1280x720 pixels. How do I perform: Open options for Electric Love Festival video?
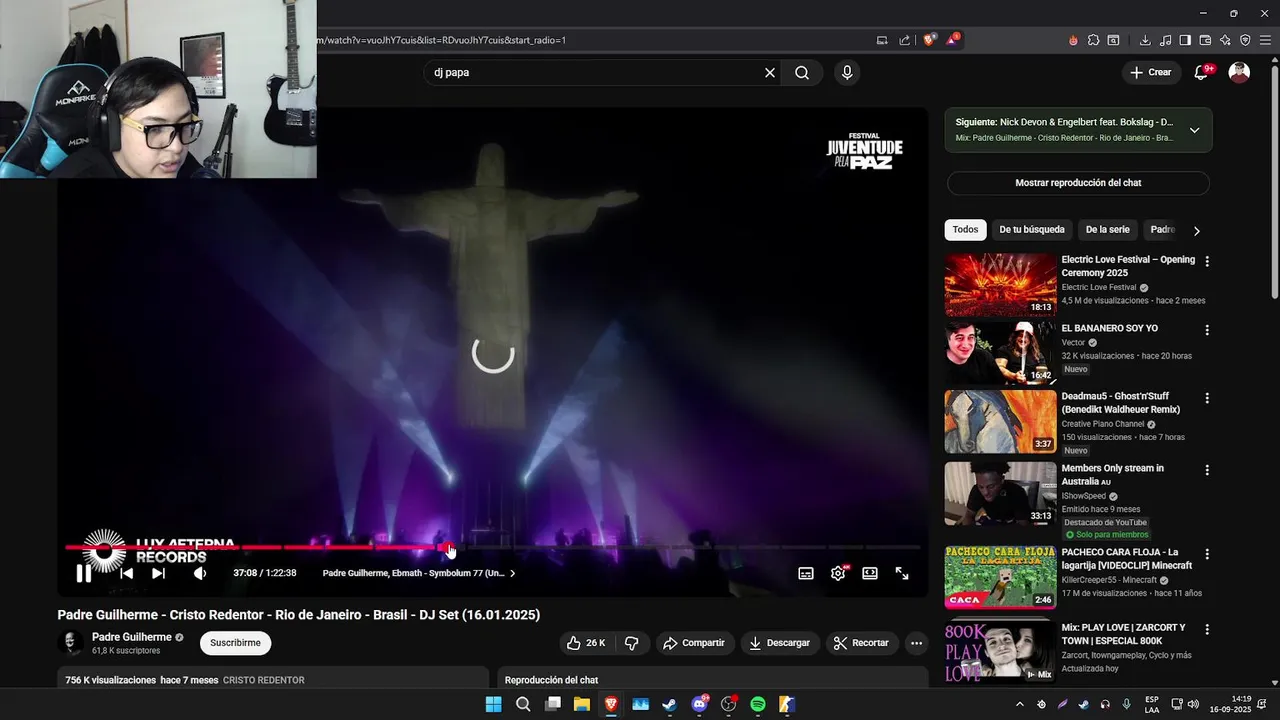[1207, 261]
